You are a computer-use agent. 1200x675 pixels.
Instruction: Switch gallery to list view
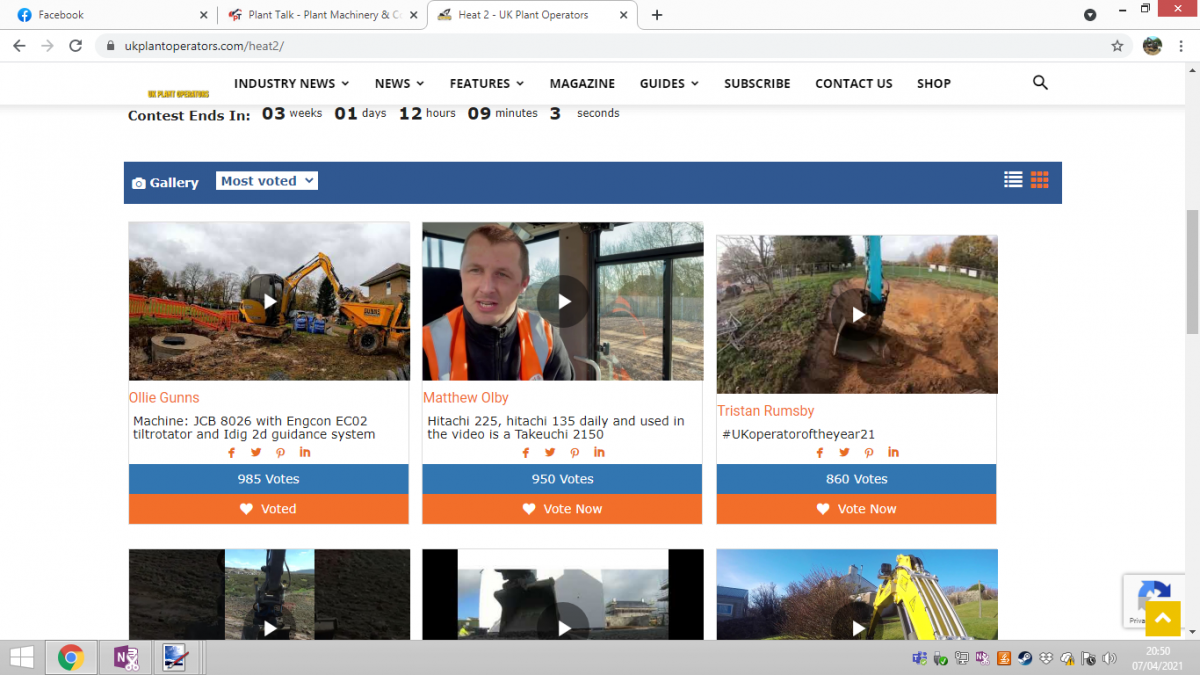click(1013, 180)
